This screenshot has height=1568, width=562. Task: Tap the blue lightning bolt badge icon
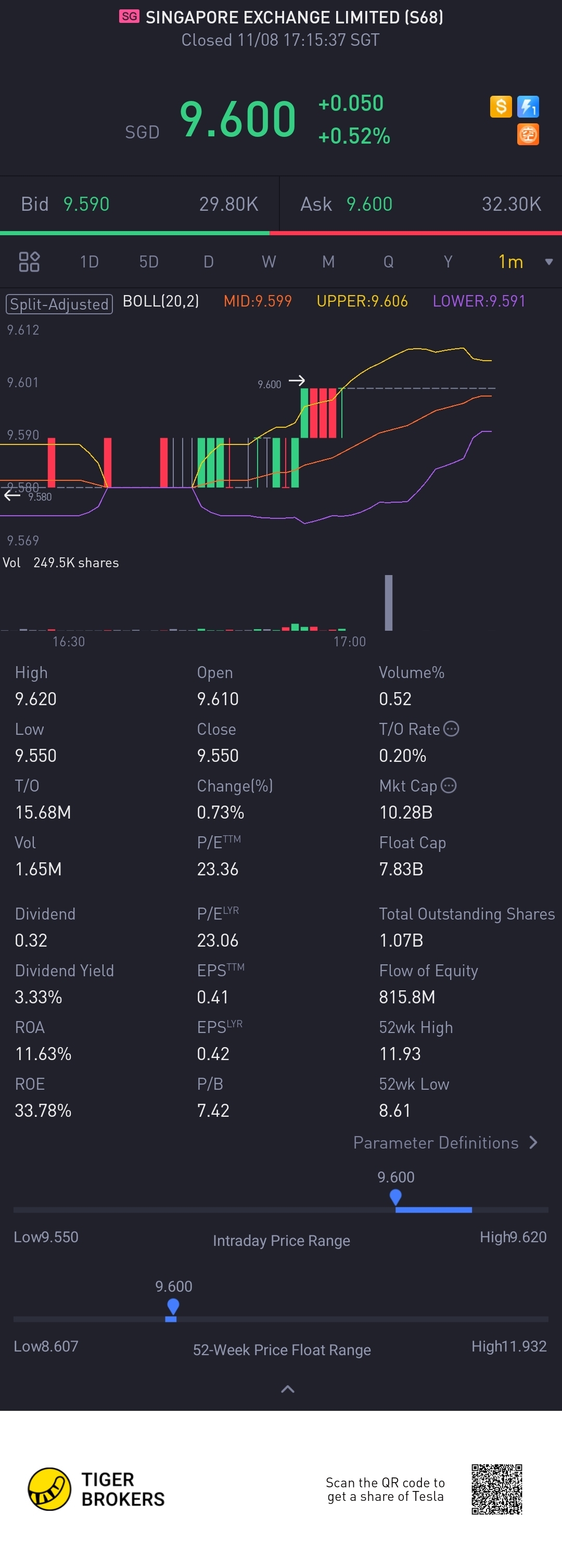pos(527,107)
